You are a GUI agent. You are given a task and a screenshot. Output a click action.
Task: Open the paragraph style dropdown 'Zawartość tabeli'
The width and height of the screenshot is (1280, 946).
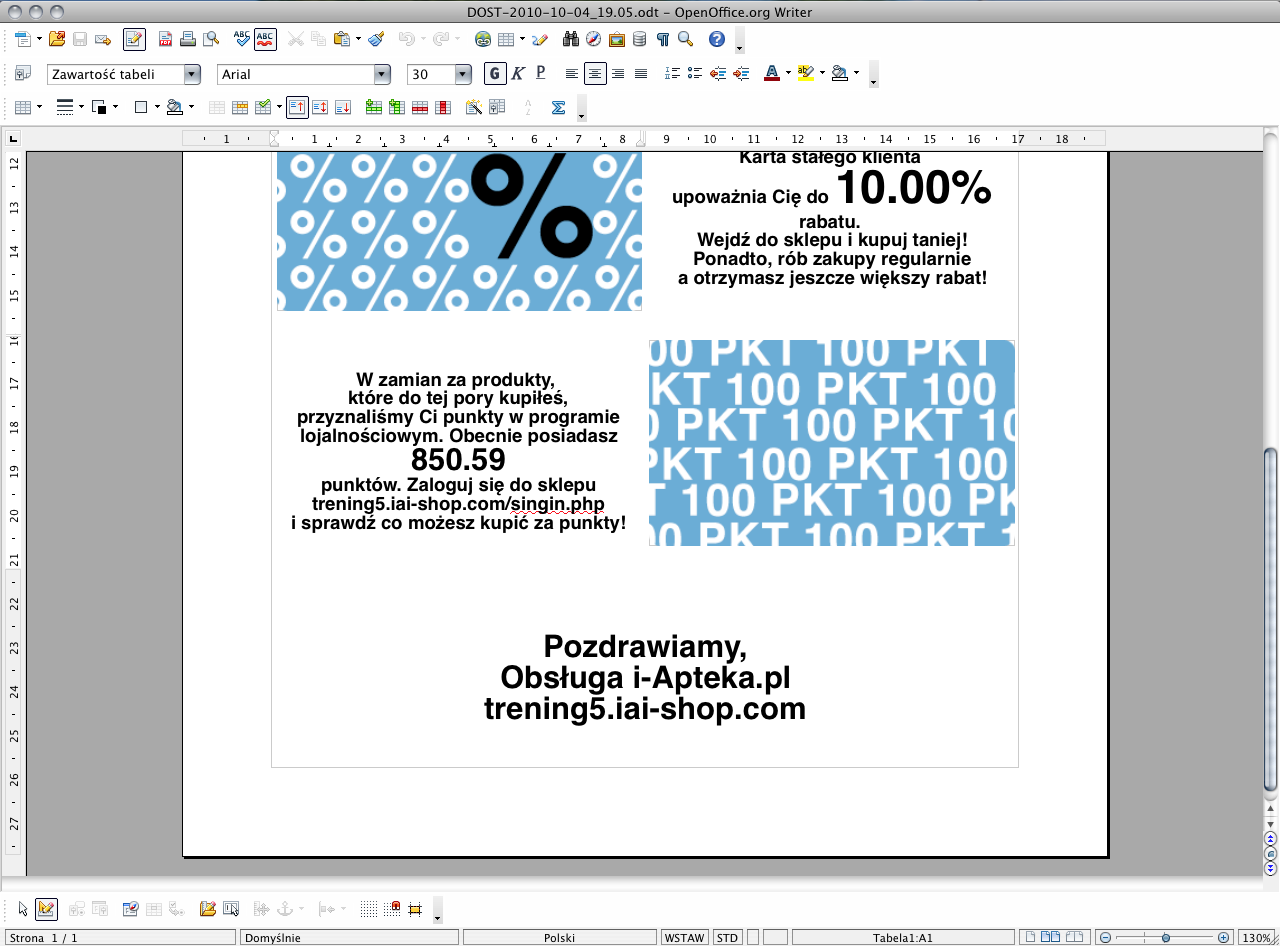click(x=191, y=74)
